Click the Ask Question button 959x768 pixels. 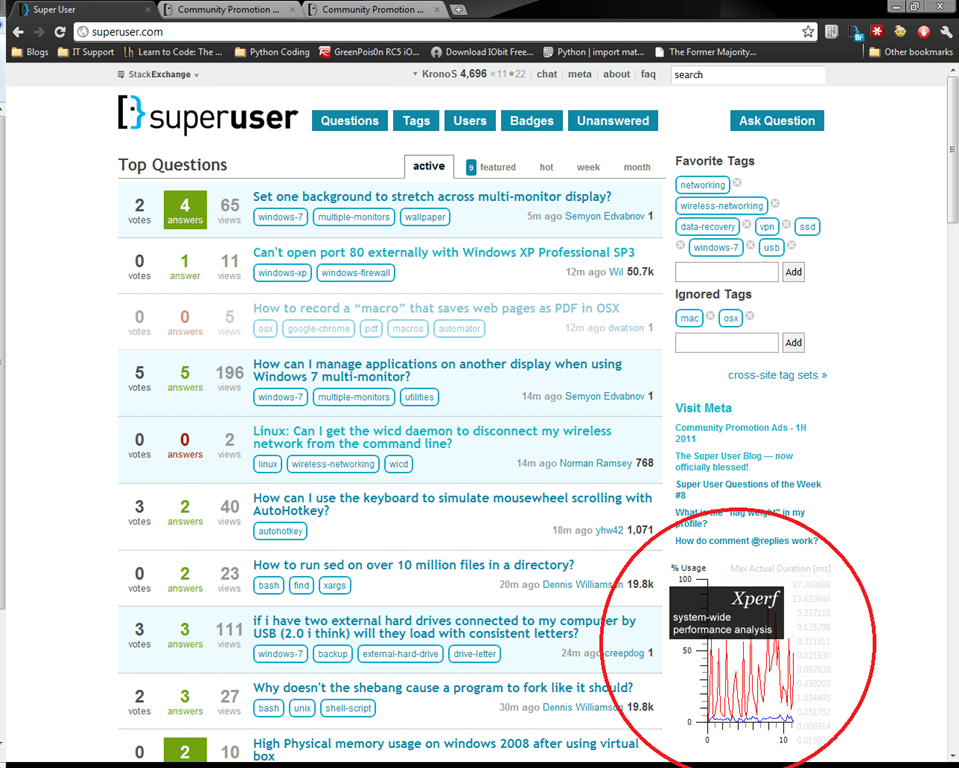click(x=777, y=120)
